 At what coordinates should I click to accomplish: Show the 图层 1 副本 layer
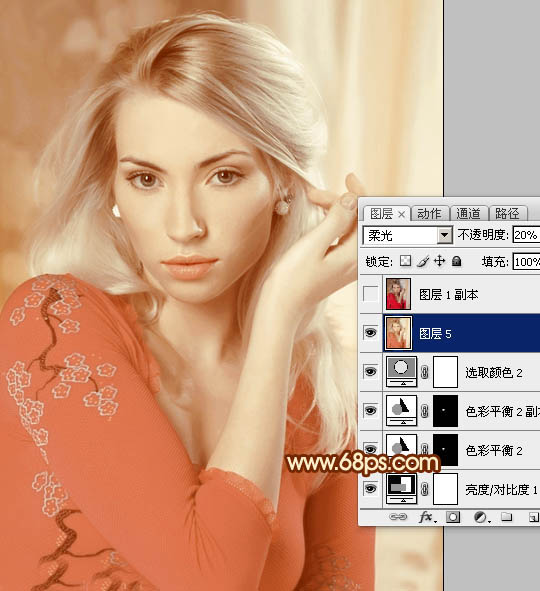(370, 294)
